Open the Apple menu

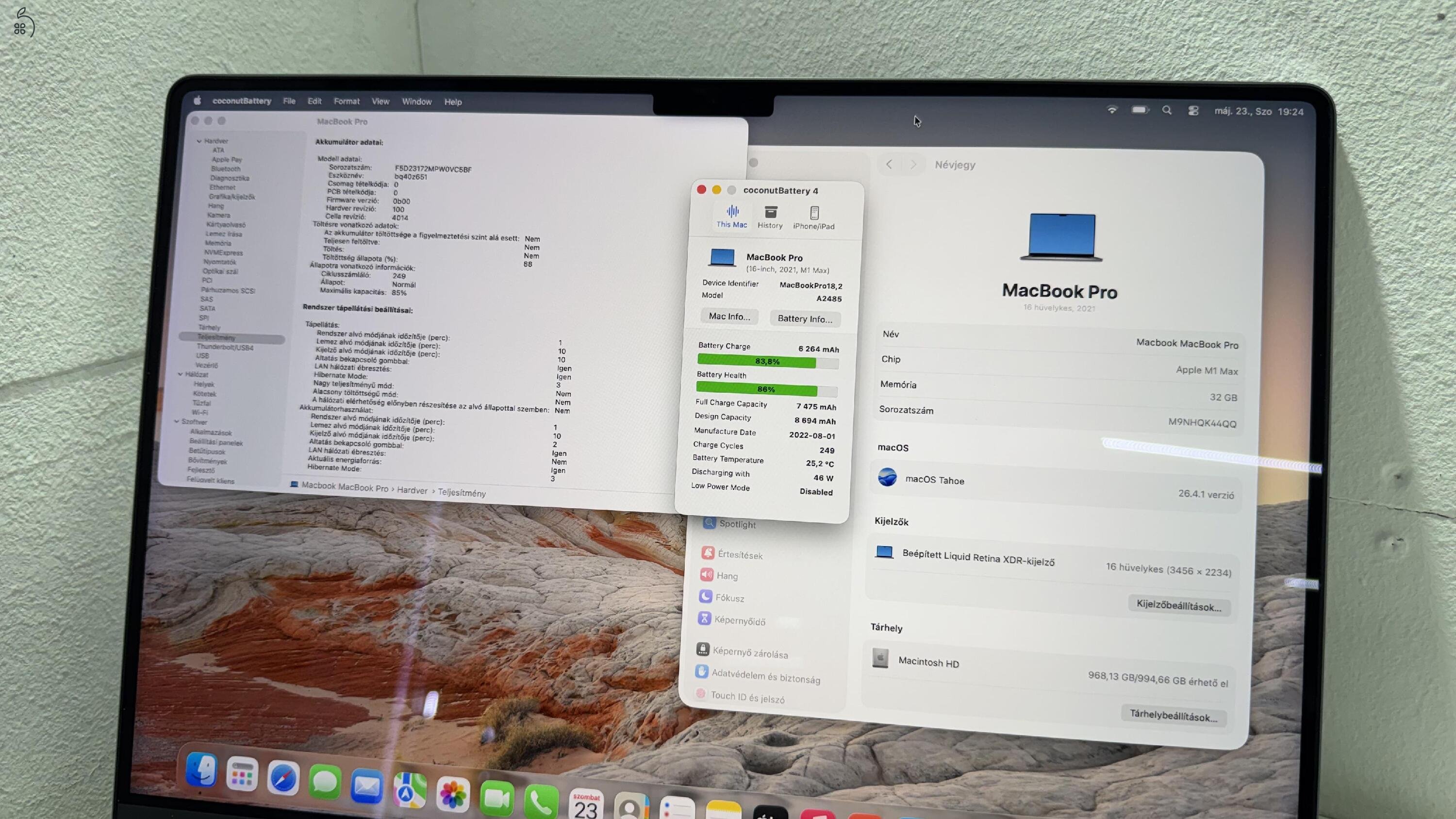pyautogui.click(x=197, y=100)
